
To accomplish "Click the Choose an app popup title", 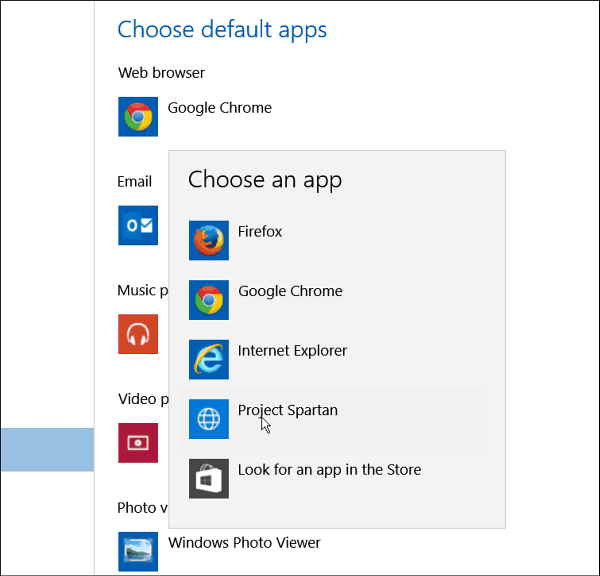I will pos(265,180).
